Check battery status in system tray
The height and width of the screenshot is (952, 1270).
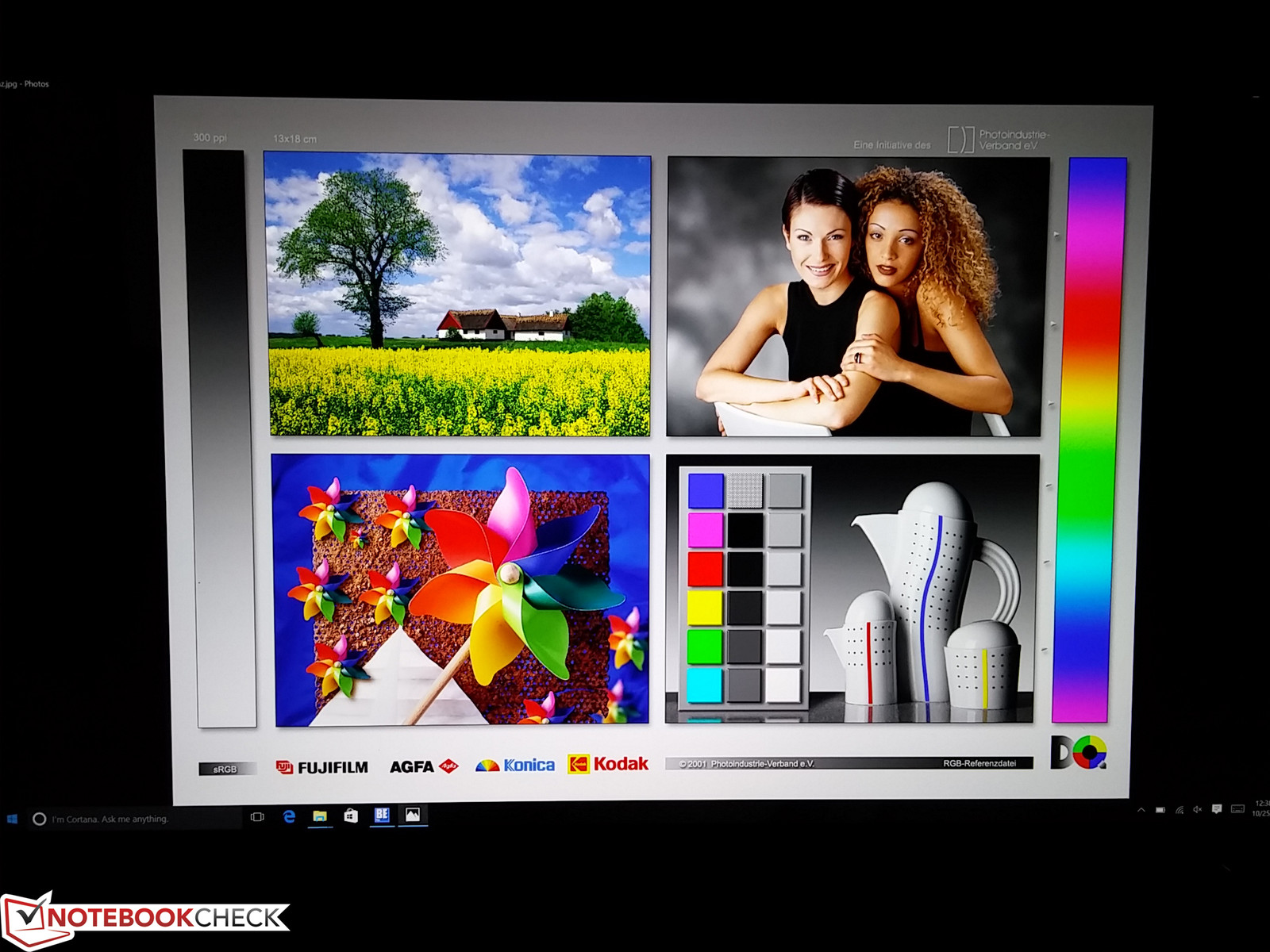1160,810
